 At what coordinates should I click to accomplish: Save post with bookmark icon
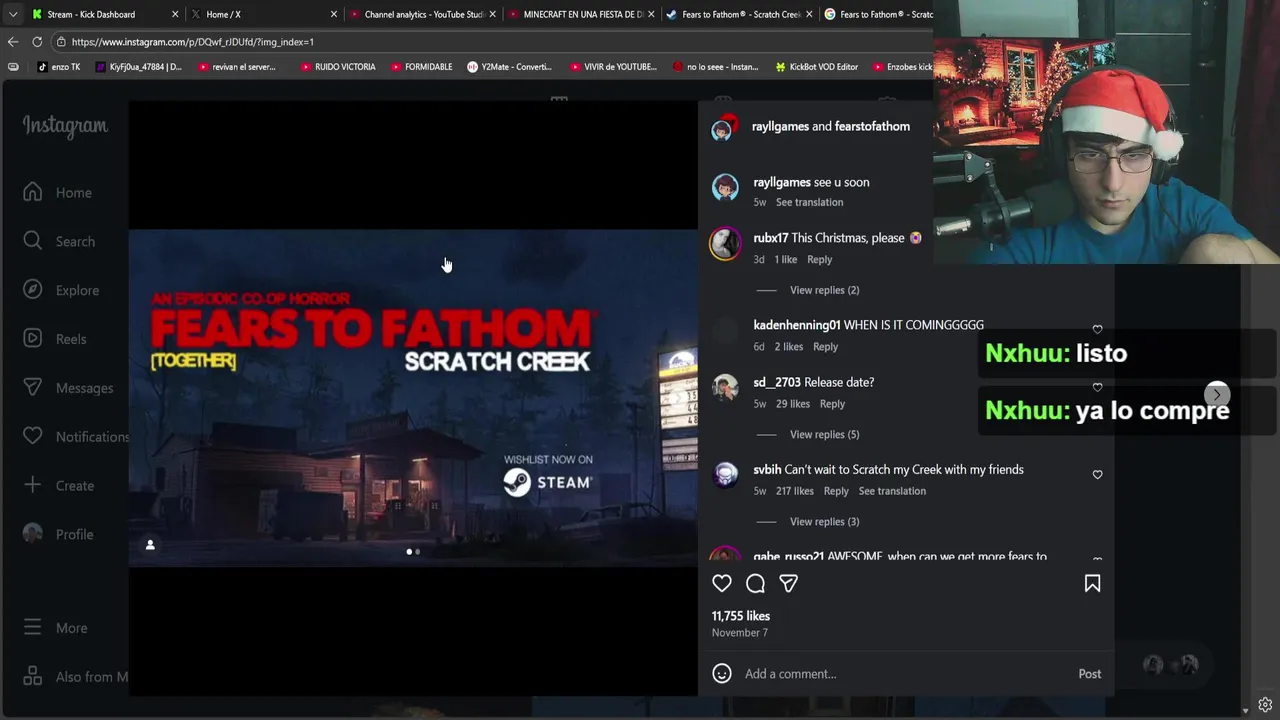(1092, 583)
